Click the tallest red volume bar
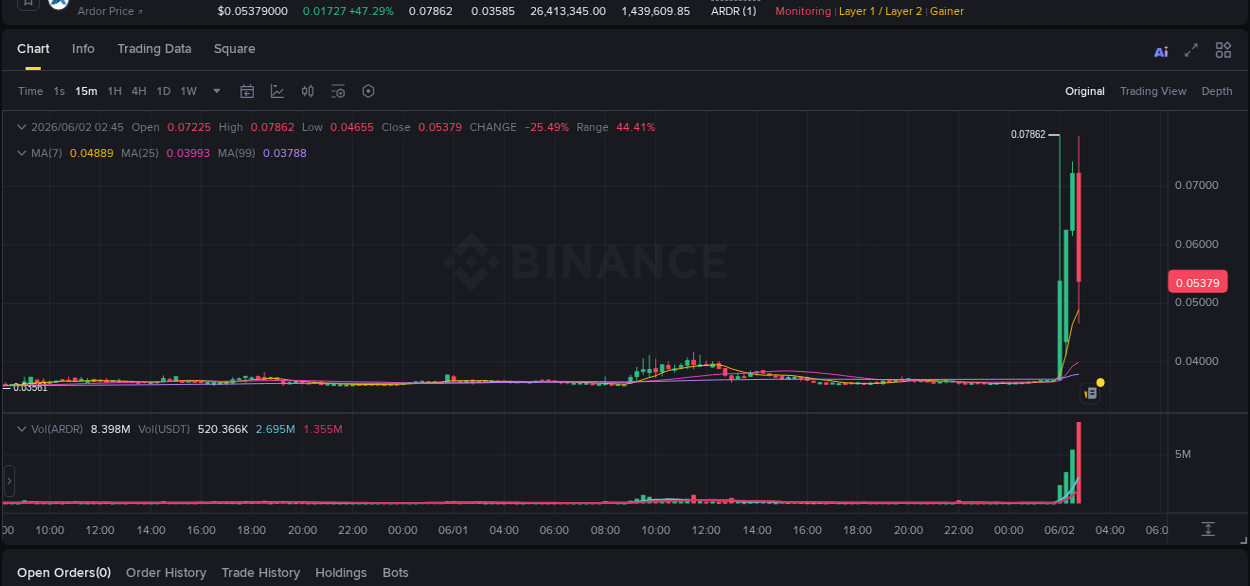The width and height of the screenshot is (1250, 586). (x=1079, y=463)
